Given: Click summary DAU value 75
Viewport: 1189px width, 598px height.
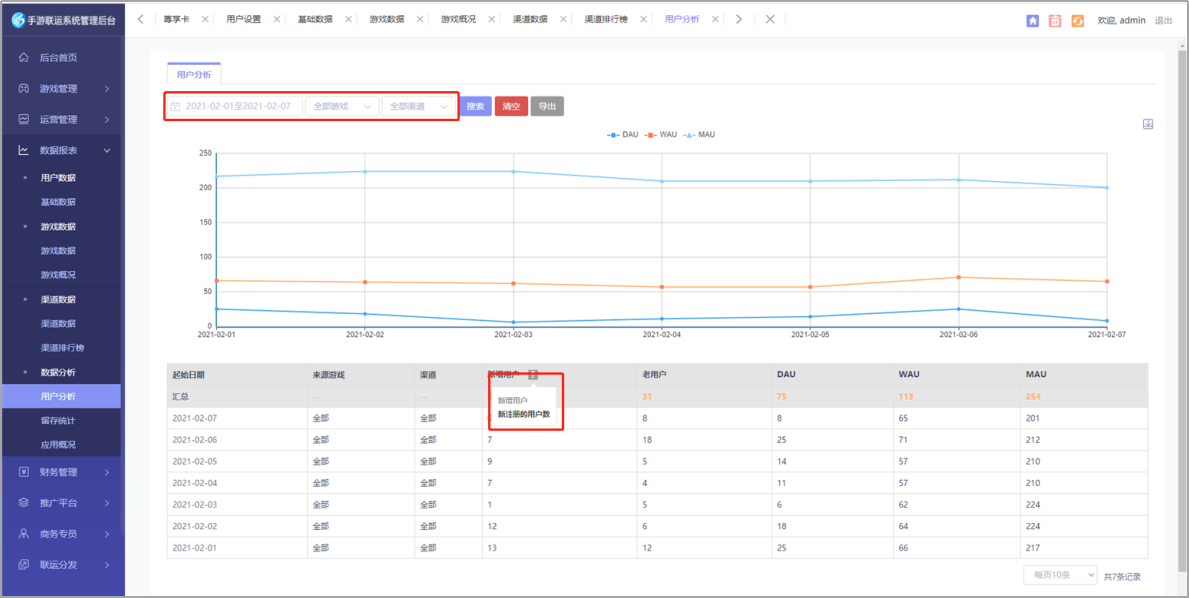Looking at the screenshot, I should [782, 396].
